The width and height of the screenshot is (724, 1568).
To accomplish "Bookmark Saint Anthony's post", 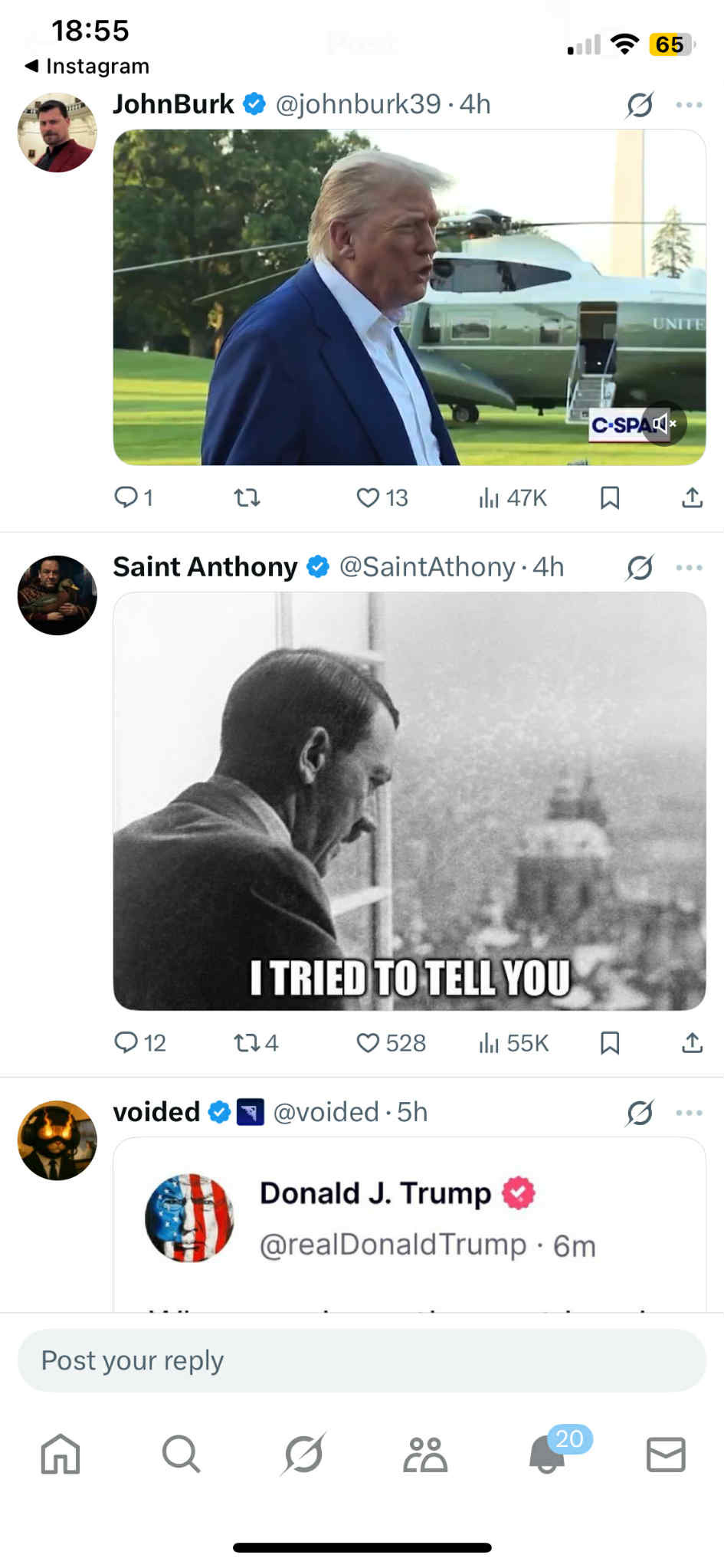I will 610,1042.
